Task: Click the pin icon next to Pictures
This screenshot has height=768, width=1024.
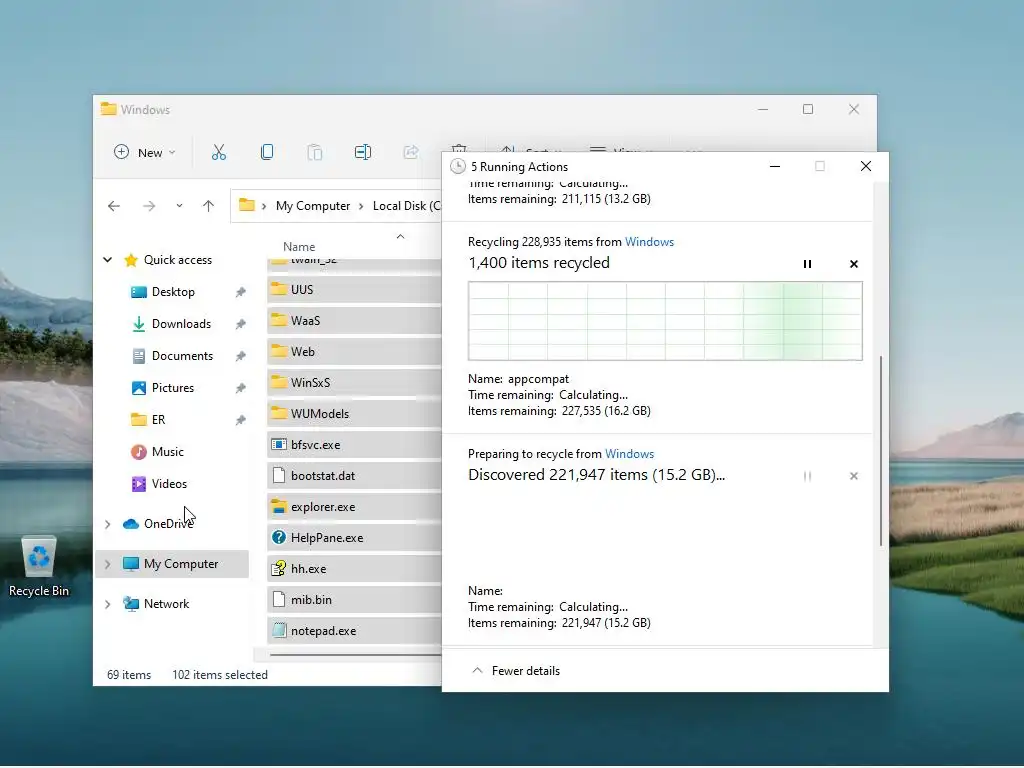Action: (x=240, y=388)
